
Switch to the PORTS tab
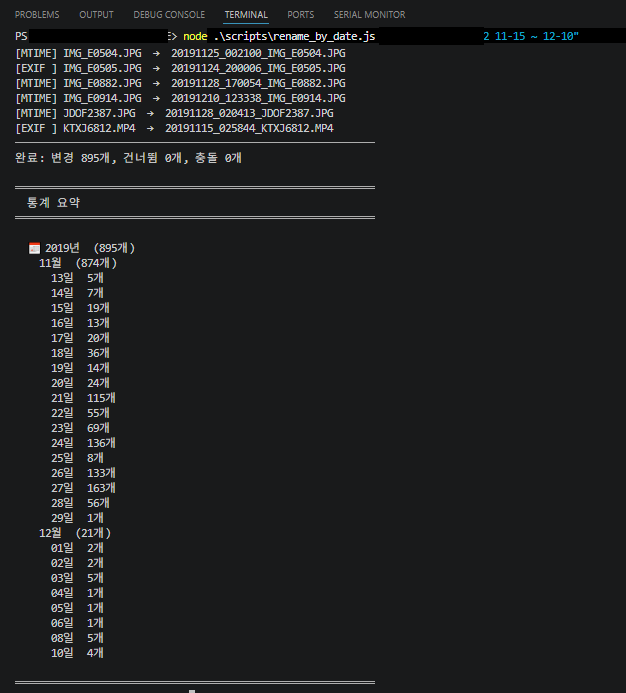point(301,15)
